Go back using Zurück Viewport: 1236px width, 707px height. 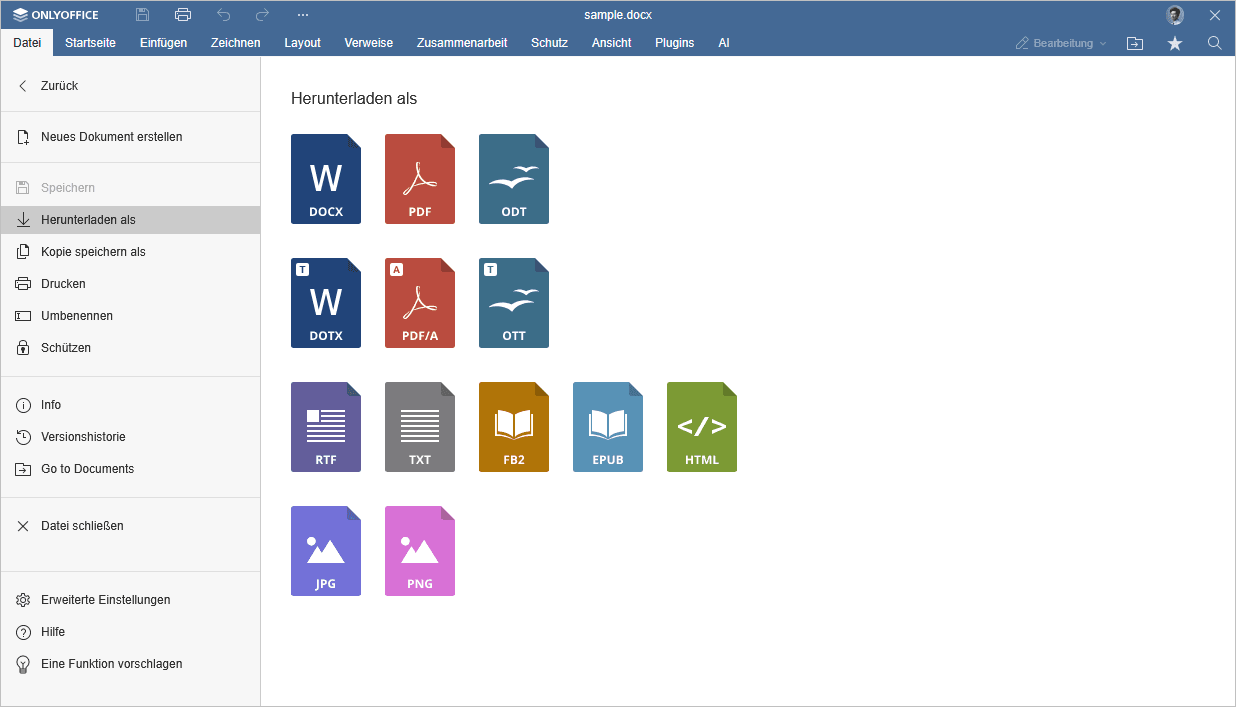(59, 86)
